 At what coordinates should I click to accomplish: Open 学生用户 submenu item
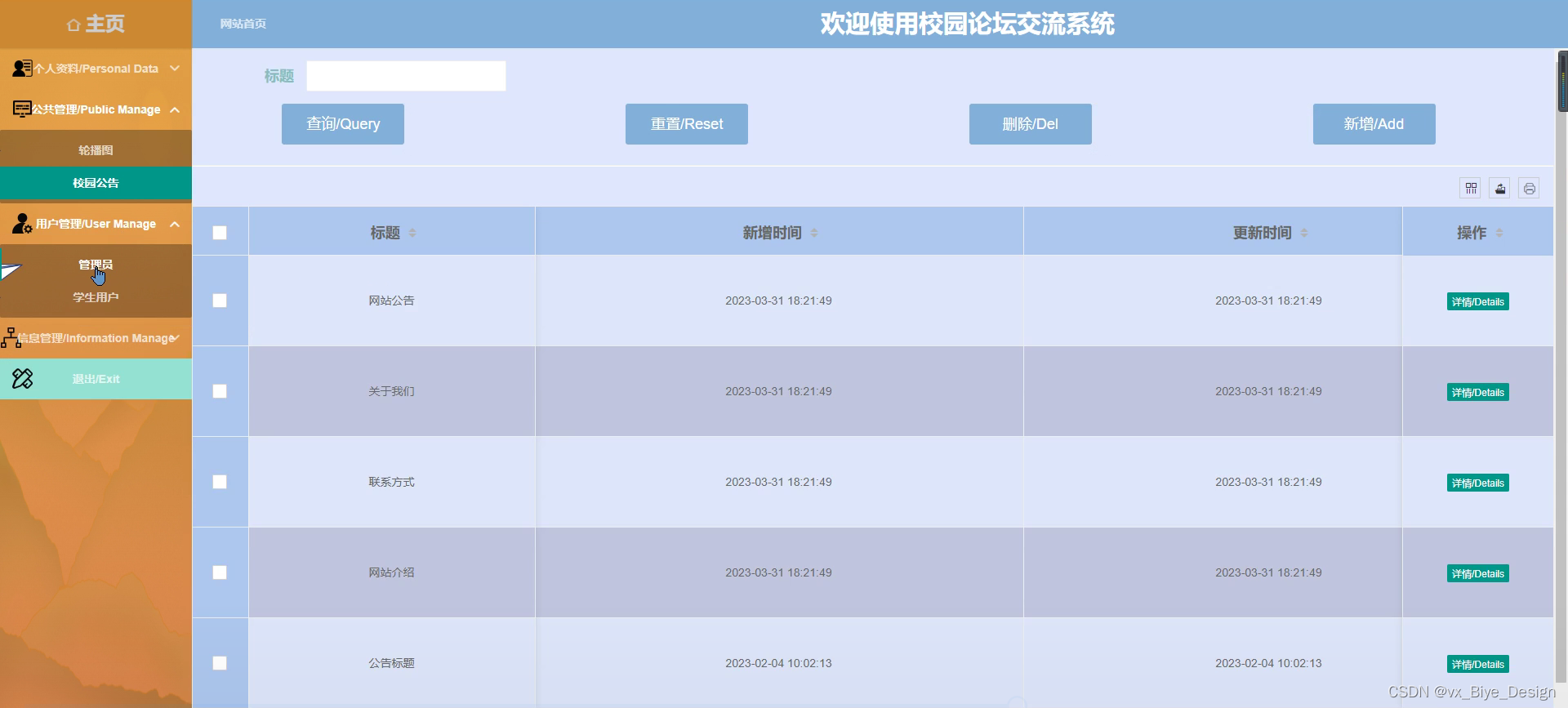coord(96,297)
